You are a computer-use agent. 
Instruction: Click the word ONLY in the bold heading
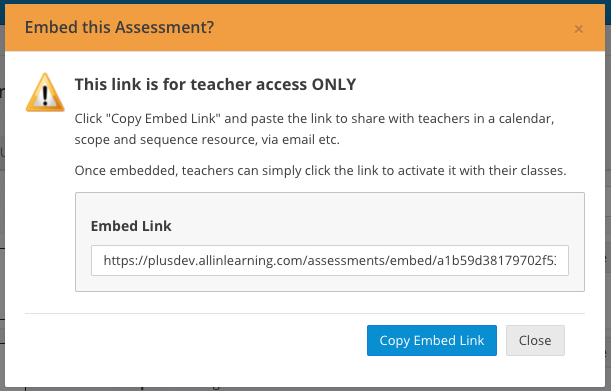click(x=334, y=84)
